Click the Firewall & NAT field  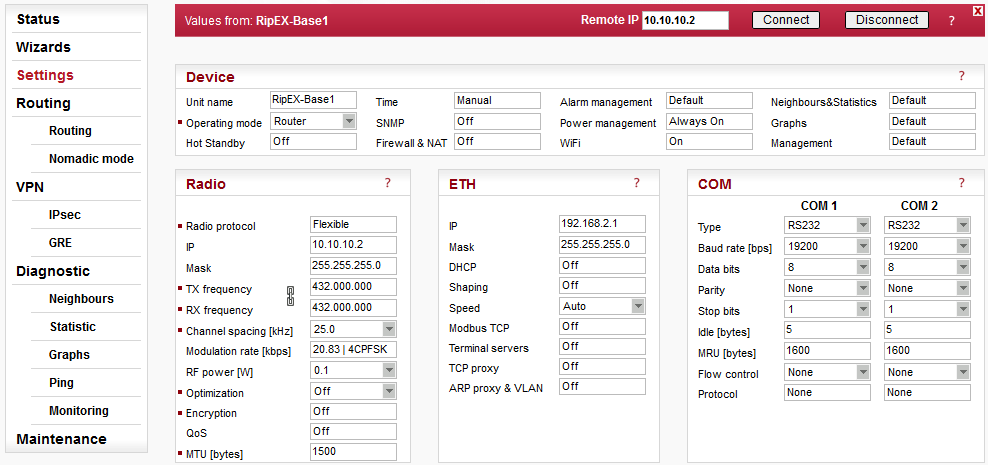tap(497, 141)
